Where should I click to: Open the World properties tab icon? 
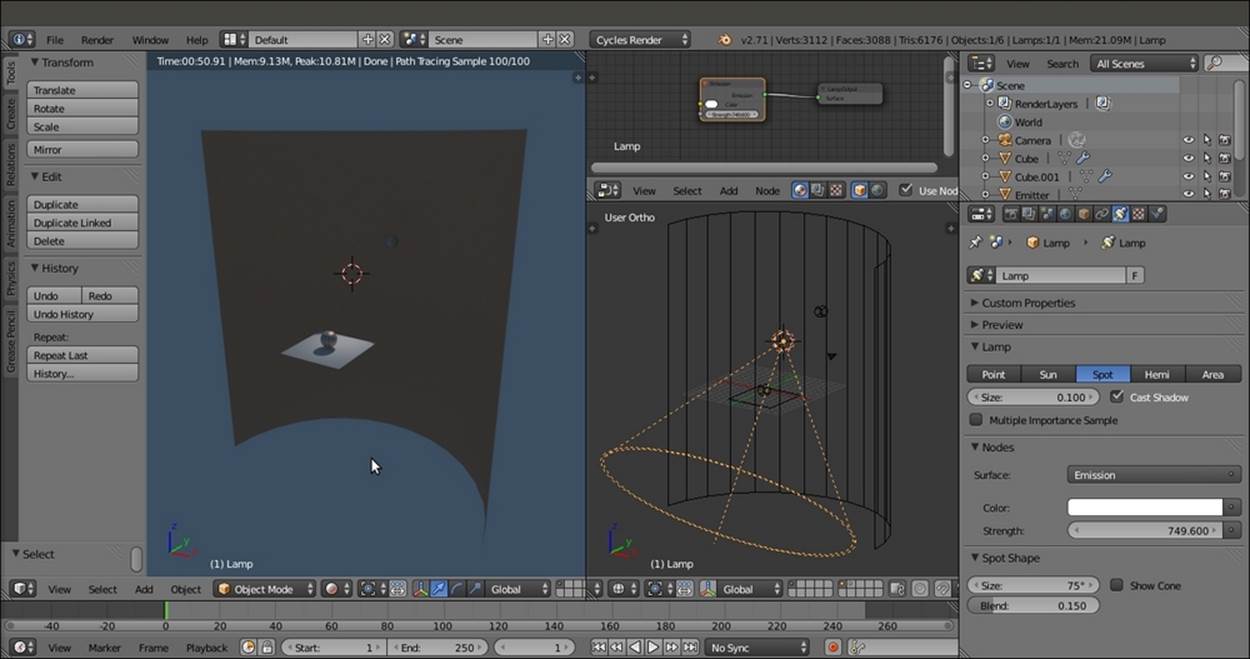1065,214
